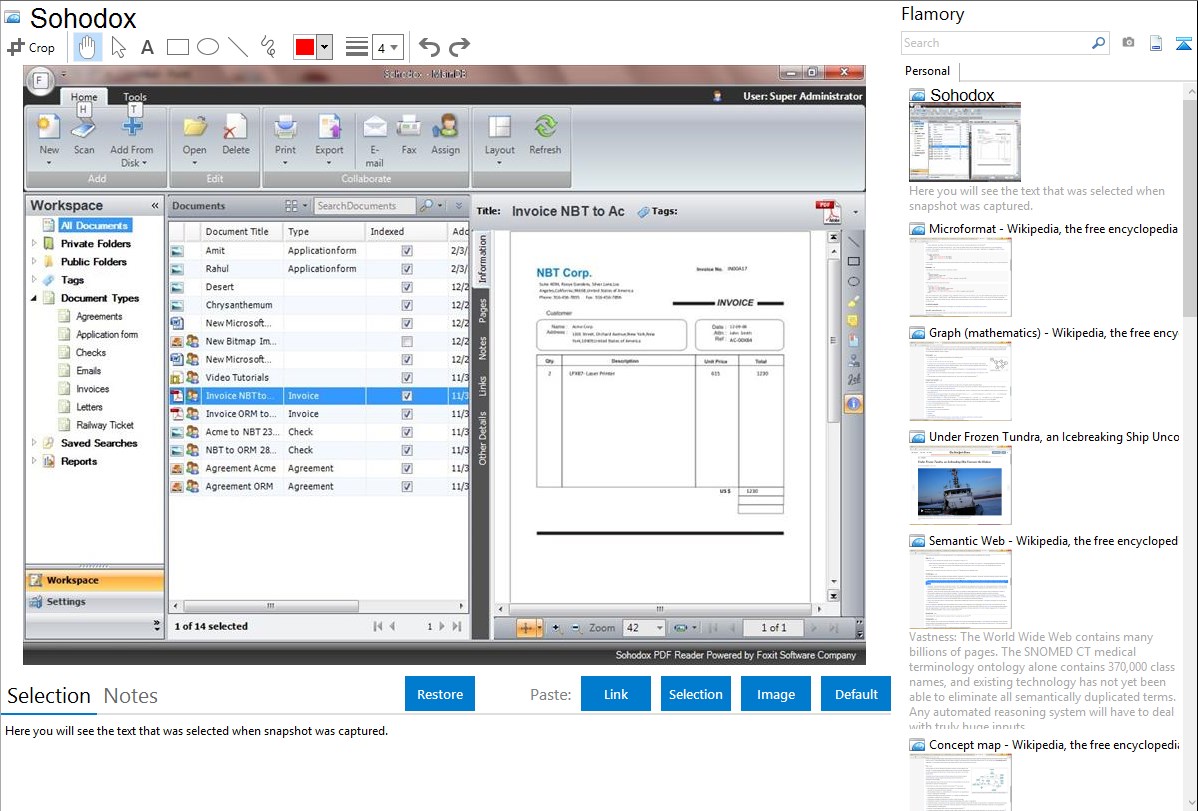Select the text annotation tool
This screenshot has width=1198, height=811.
147,47
